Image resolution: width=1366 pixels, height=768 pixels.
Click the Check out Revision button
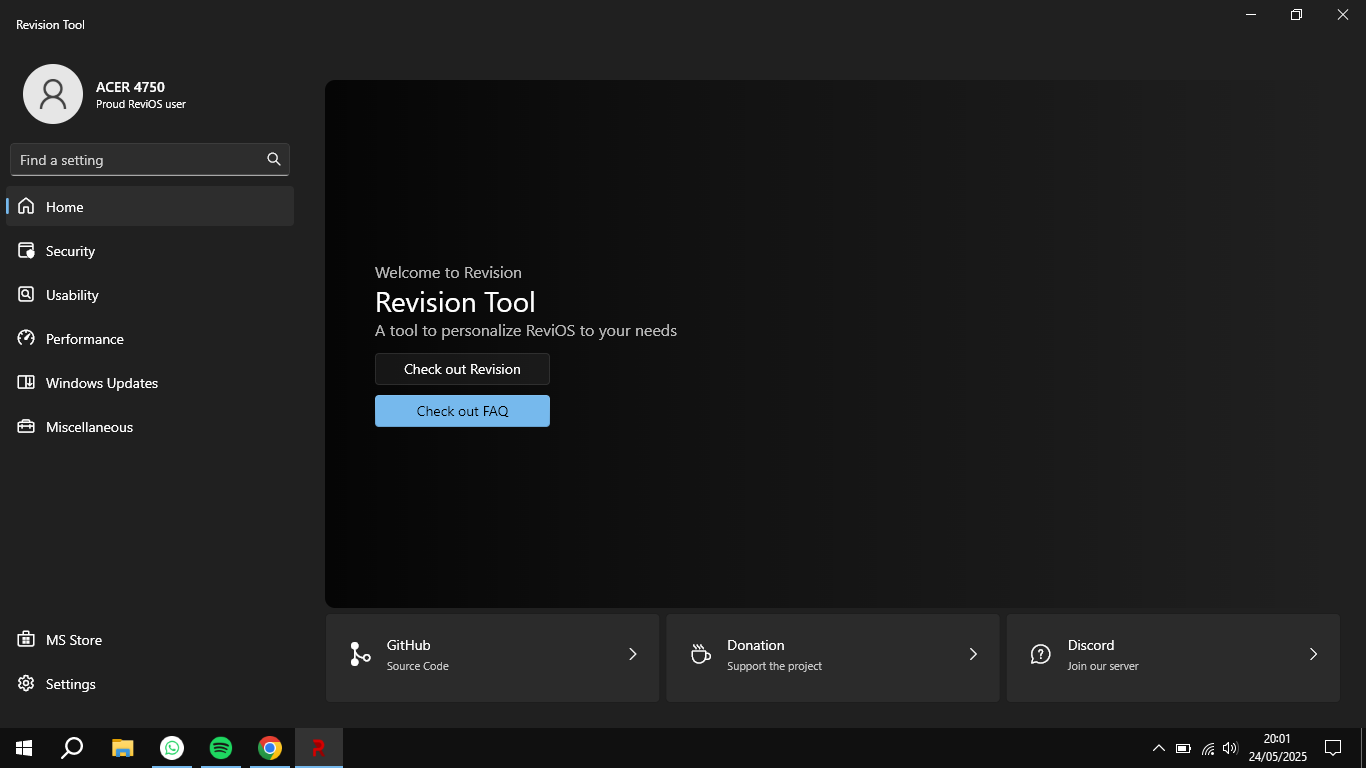click(x=462, y=369)
